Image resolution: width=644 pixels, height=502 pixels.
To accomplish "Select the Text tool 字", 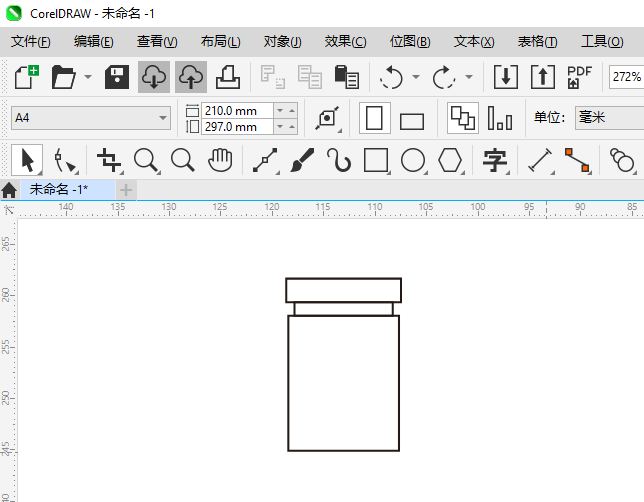I will (x=495, y=160).
